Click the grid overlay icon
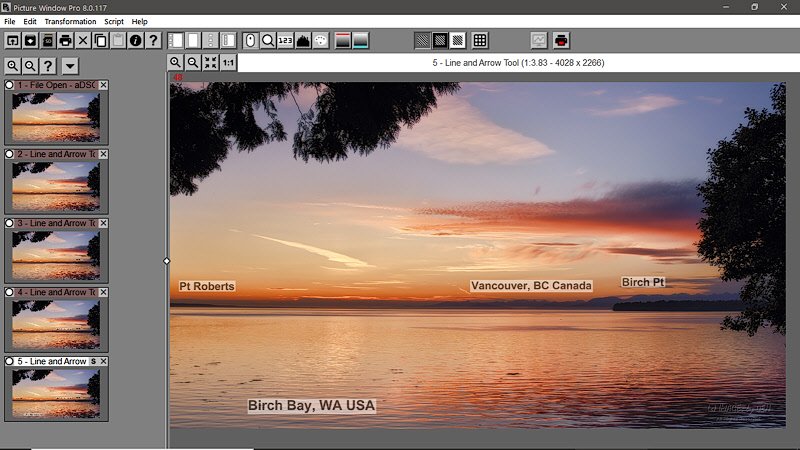Image resolution: width=800 pixels, height=450 pixels. point(480,41)
